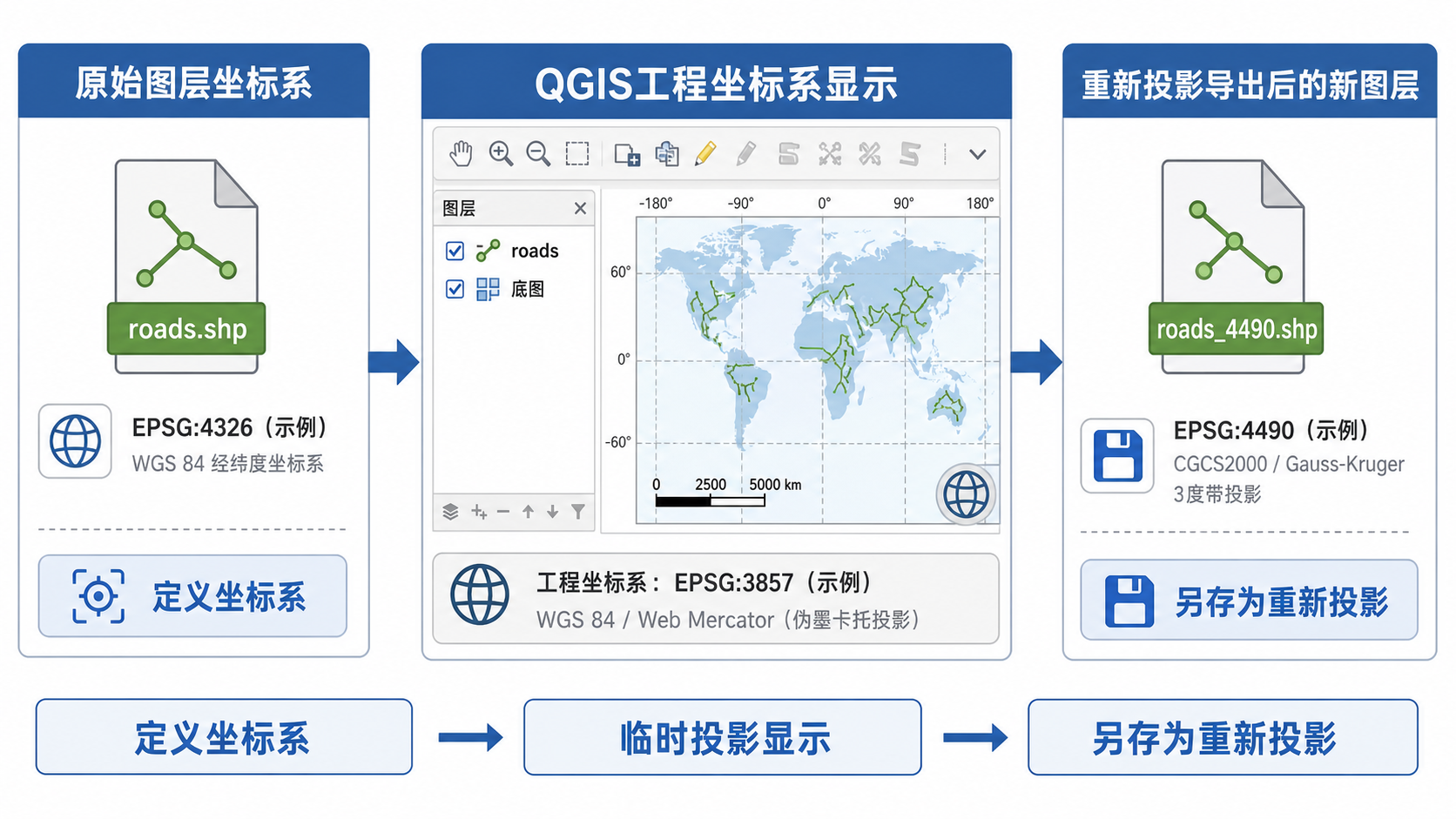The height and width of the screenshot is (819, 1456).
Task: Click the gray pencil toolbar icon
Action: click(x=745, y=154)
